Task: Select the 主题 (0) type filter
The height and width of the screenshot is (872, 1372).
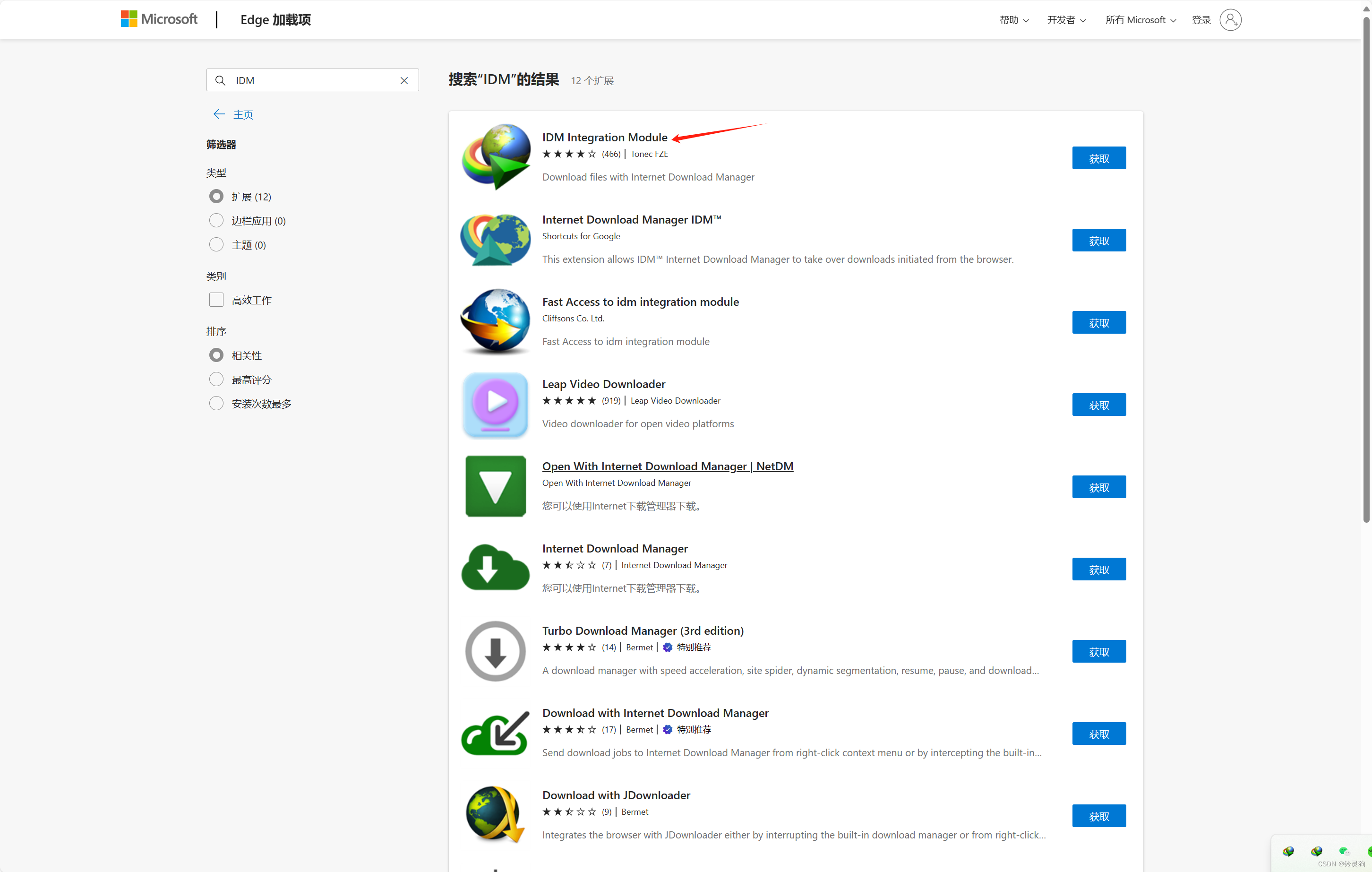Action: point(216,244)
